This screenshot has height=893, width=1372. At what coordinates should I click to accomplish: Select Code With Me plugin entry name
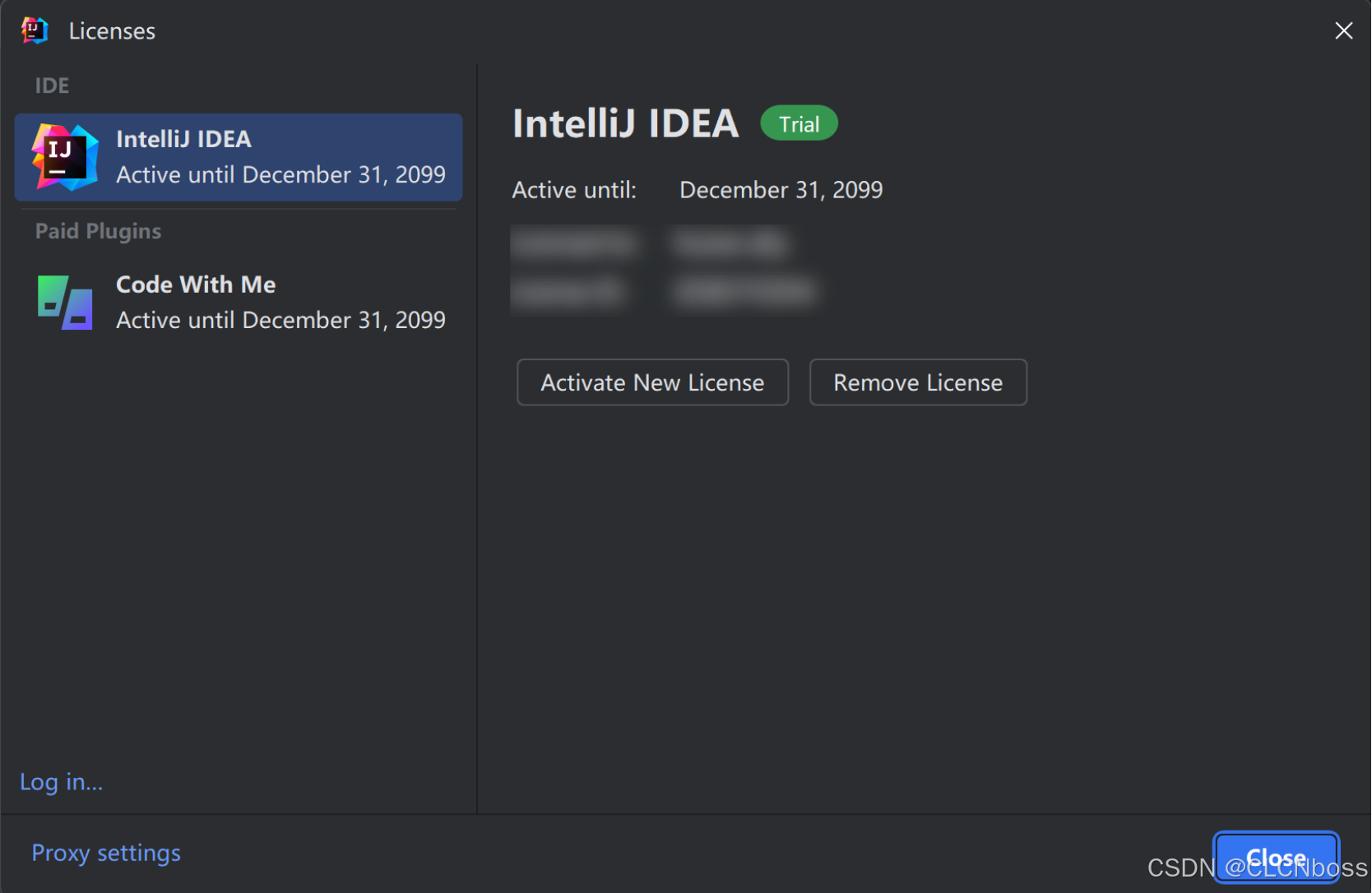[196, 285]
